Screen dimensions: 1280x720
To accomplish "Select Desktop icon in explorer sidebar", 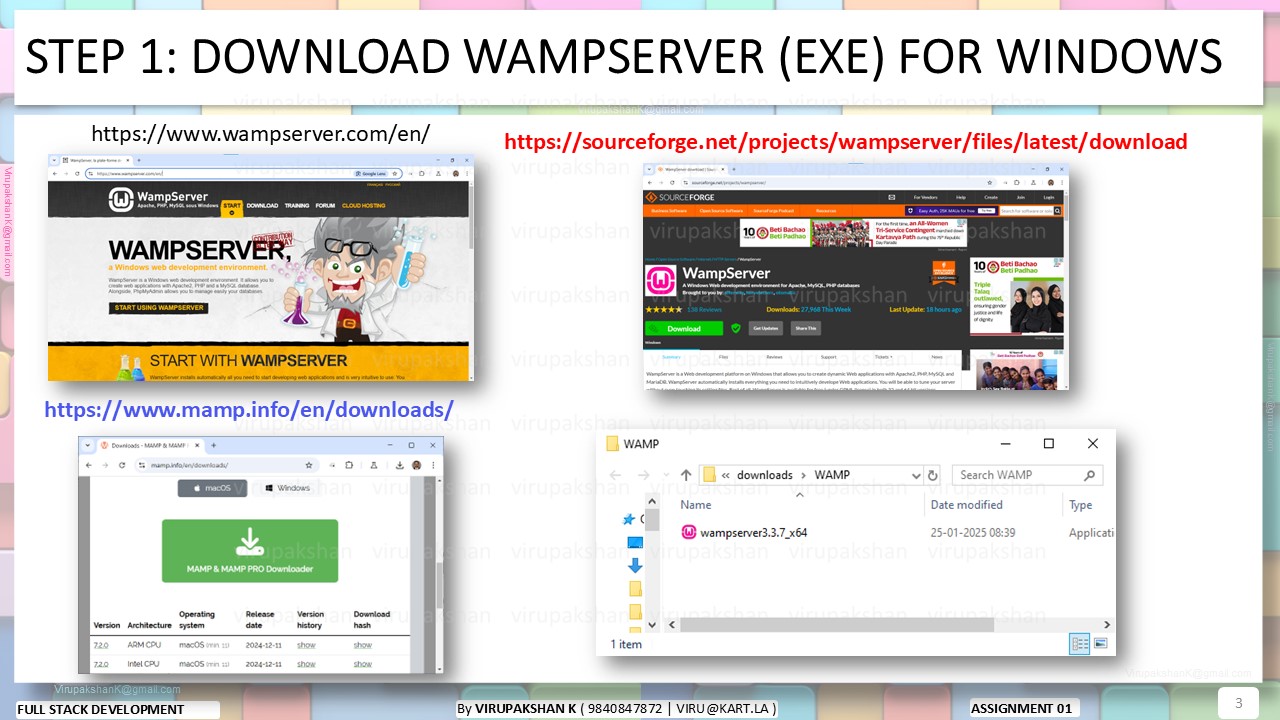I will pyautogui.click(x=634, y=542).
